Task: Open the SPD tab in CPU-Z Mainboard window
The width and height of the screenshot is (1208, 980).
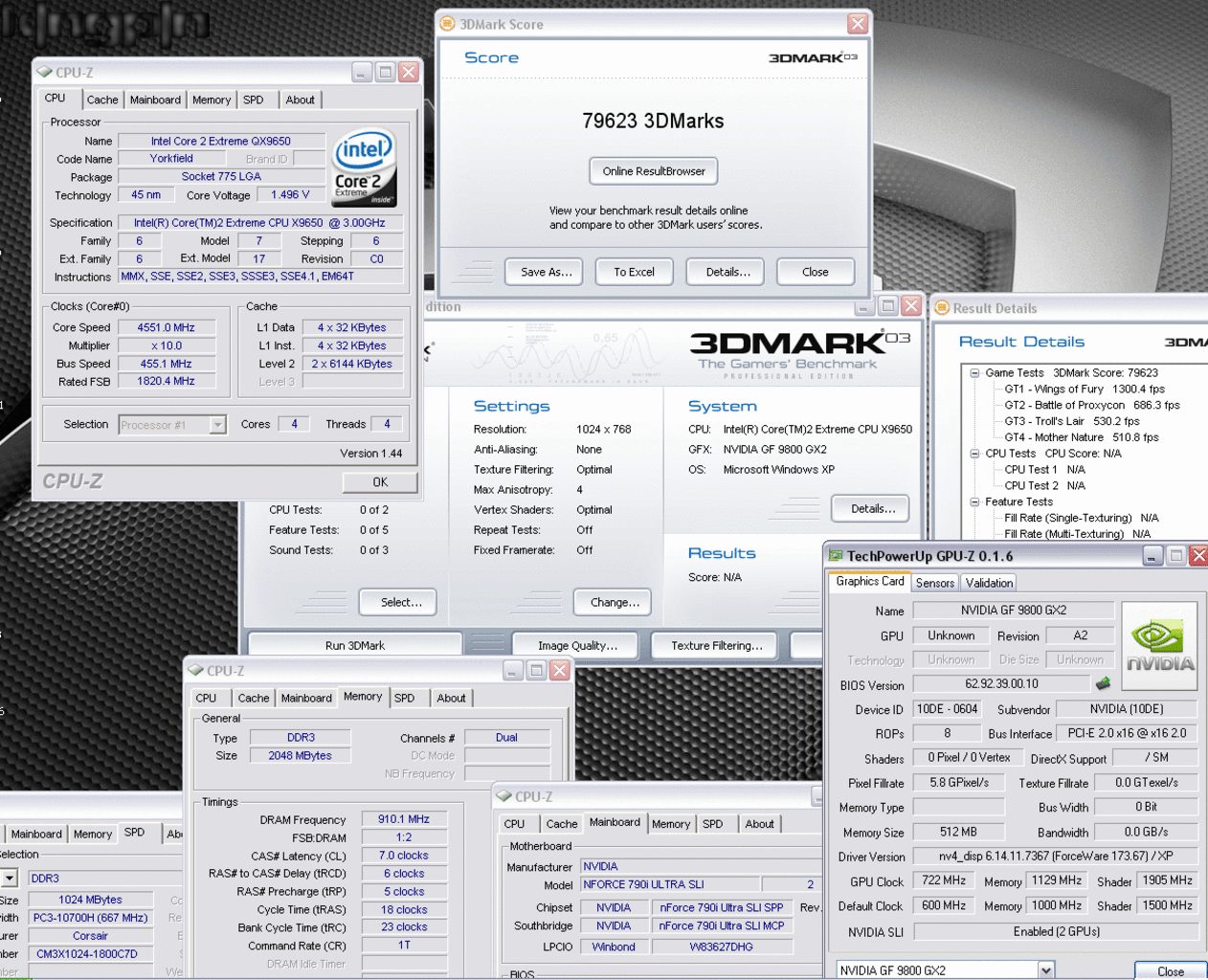Action: click(x=713, y=824)
